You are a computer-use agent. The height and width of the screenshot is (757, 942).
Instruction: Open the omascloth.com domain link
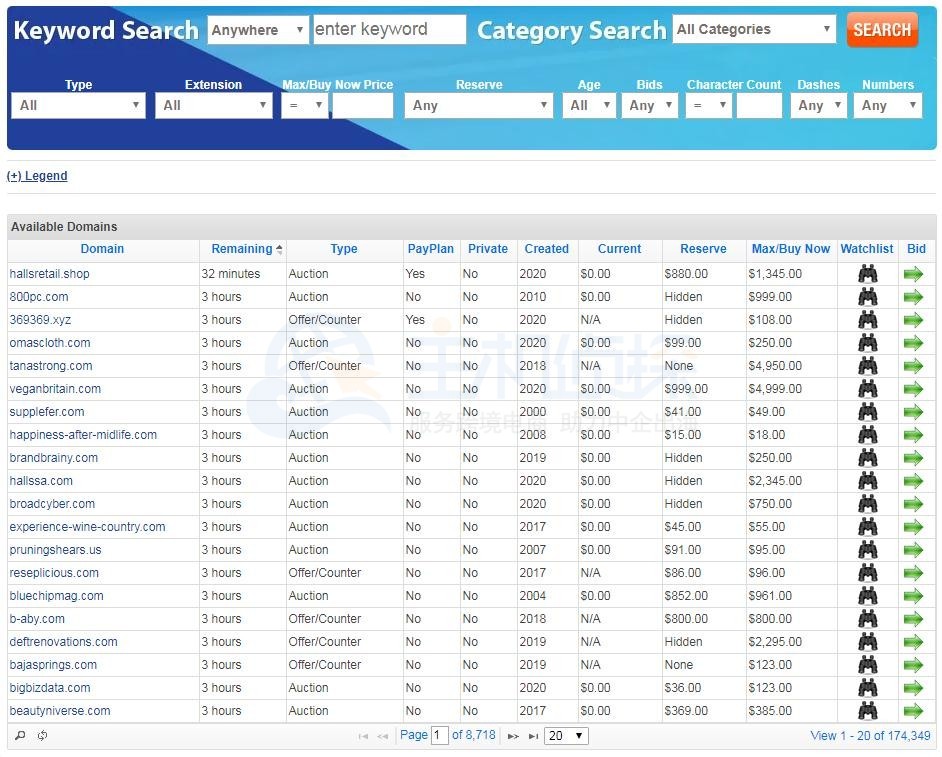49,343
